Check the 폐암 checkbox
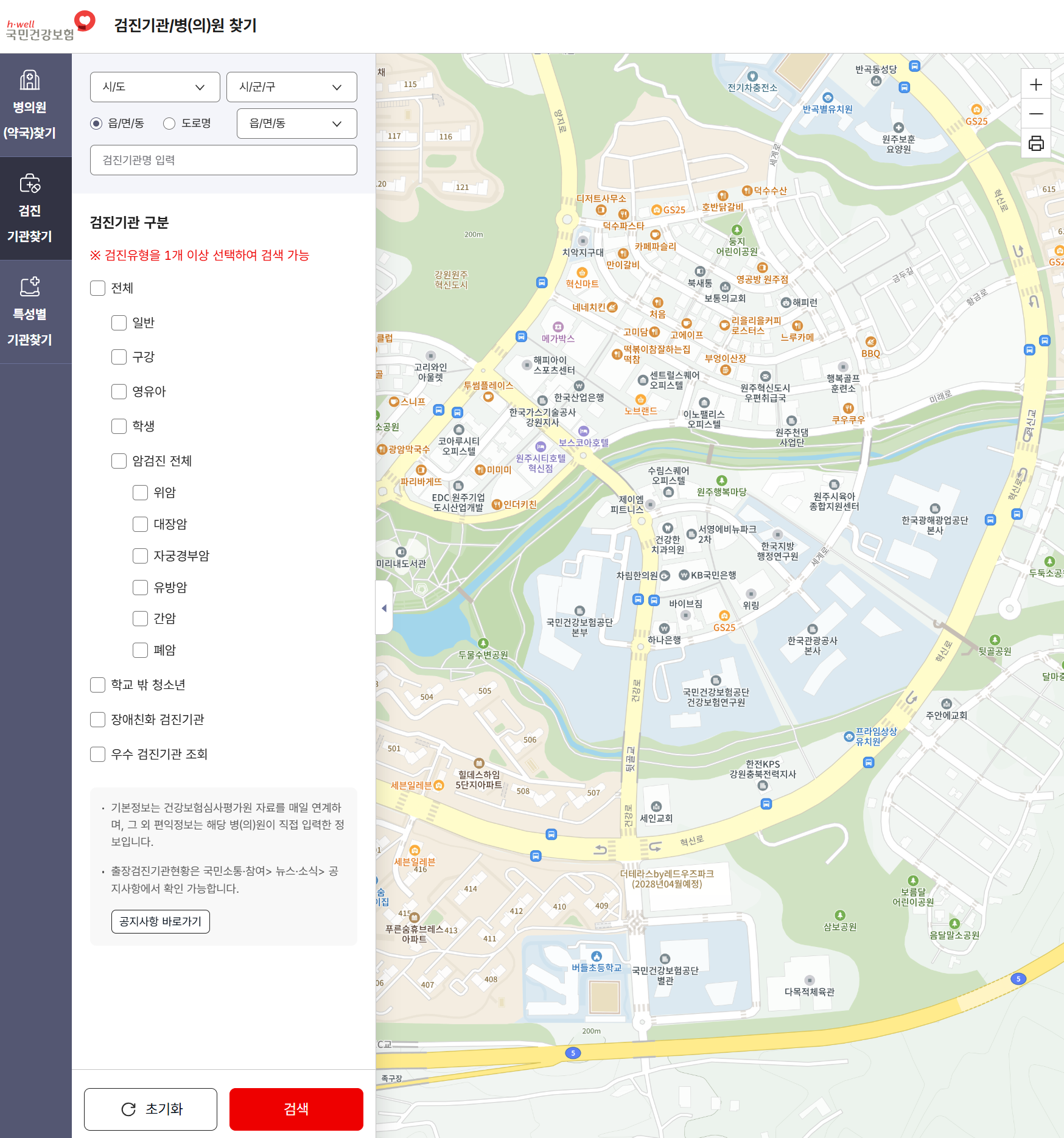This screenshot has width=1064, height=1138. pos(140,650)
